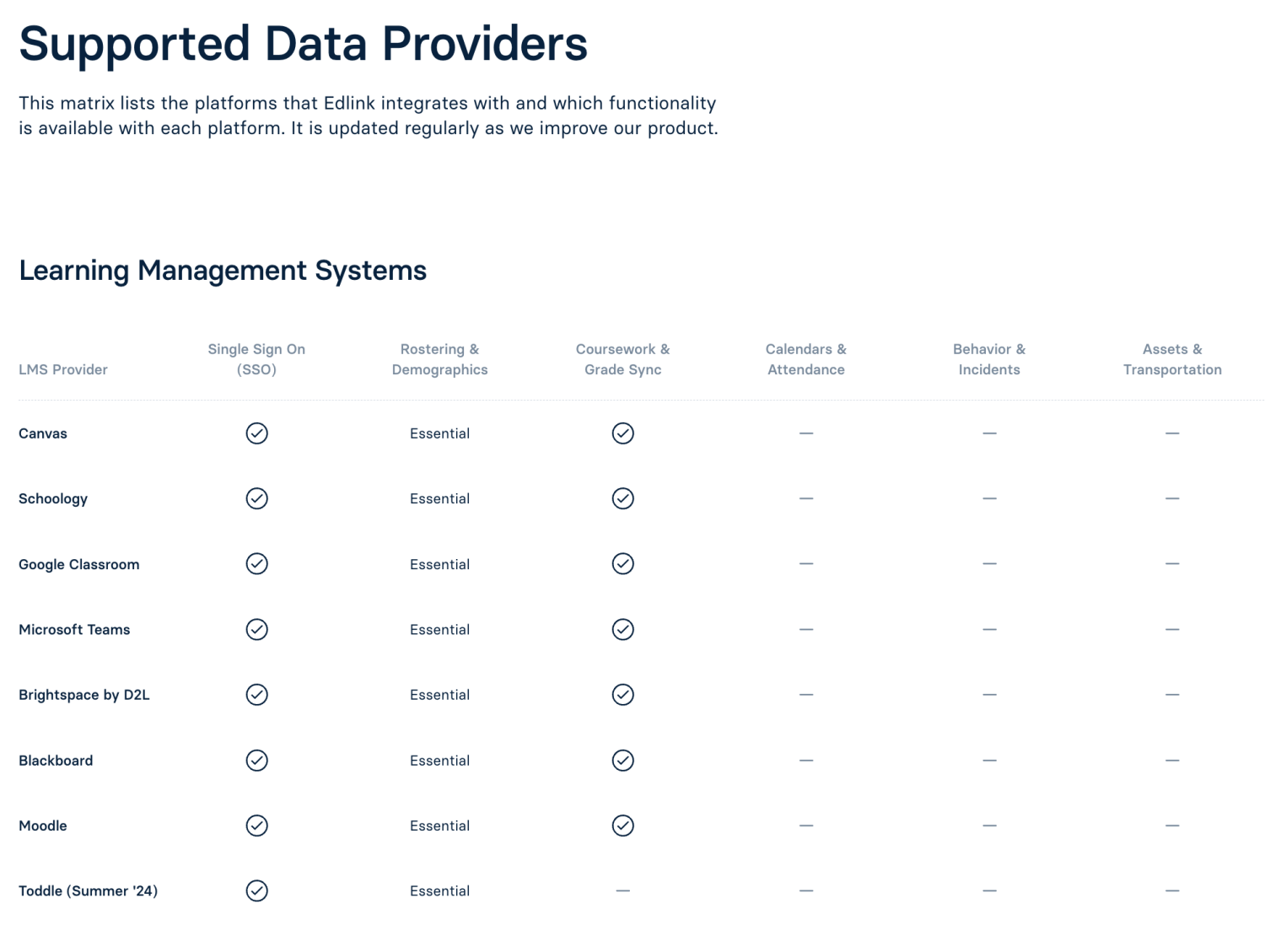Click the Learning Management Systems section heading
Image resolution: width=1265 pixels, height=952 pixels.
(x=223, y=271)
